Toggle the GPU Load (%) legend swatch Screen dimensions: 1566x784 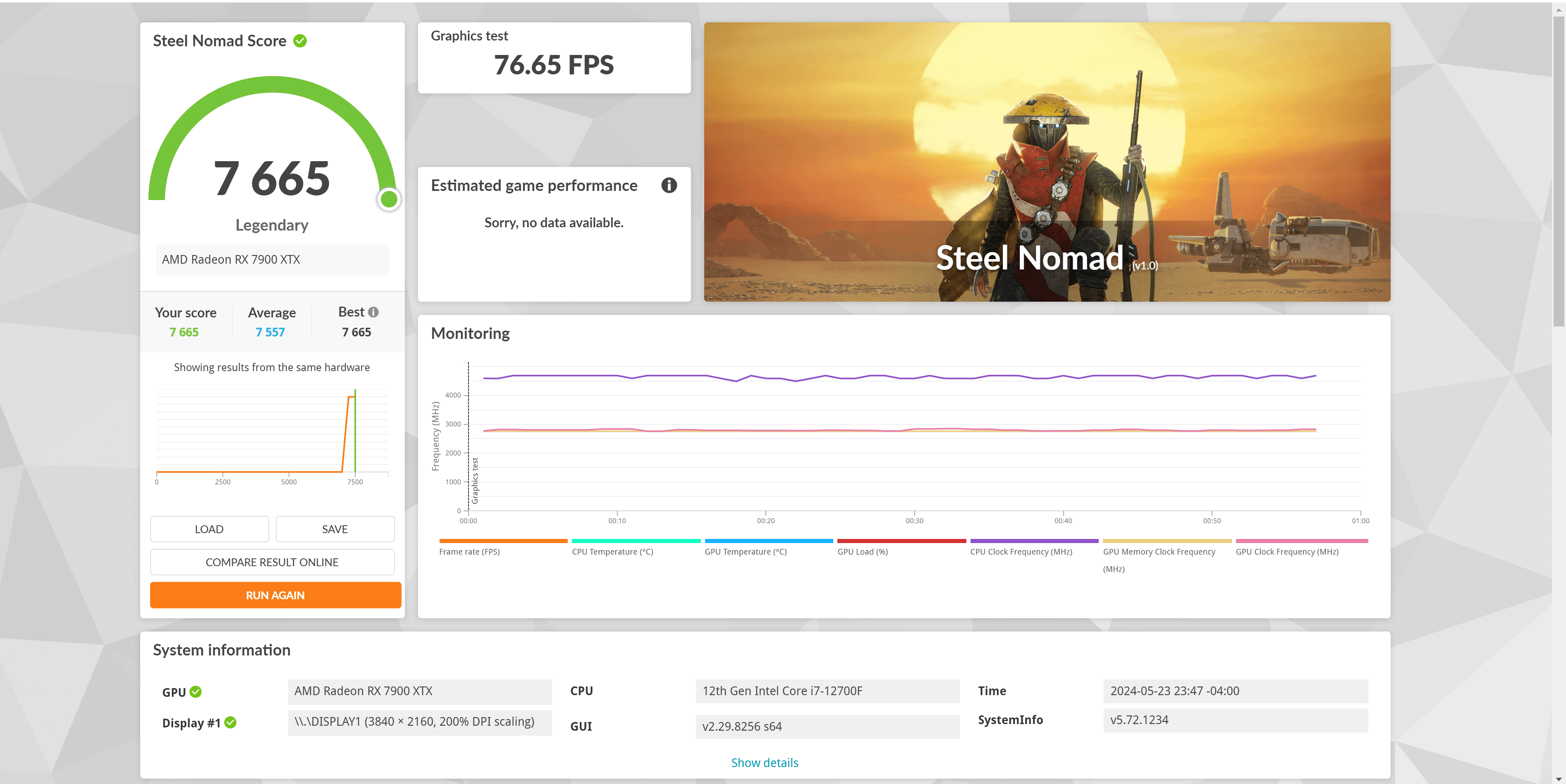(x=901, y=541)
